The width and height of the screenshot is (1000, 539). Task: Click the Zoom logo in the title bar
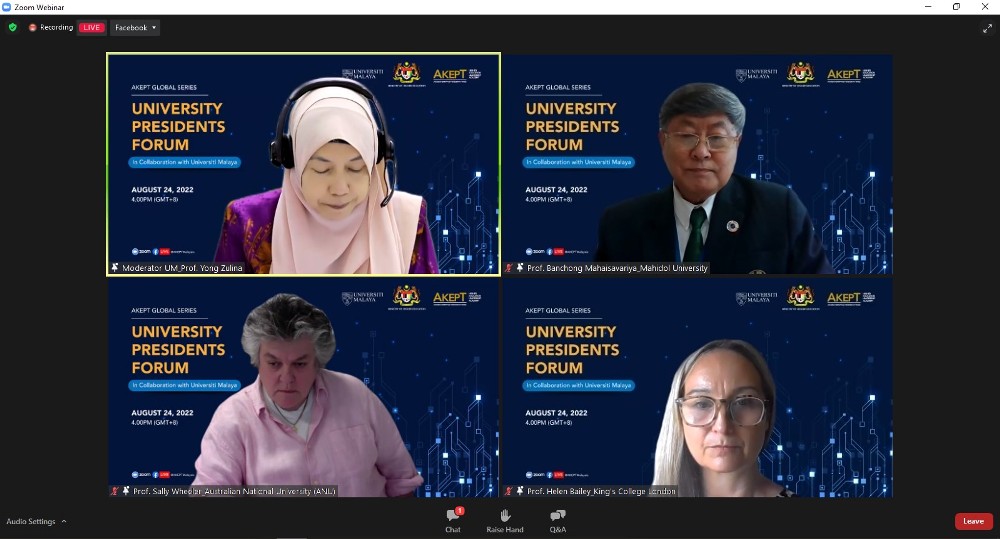[7, 7]
